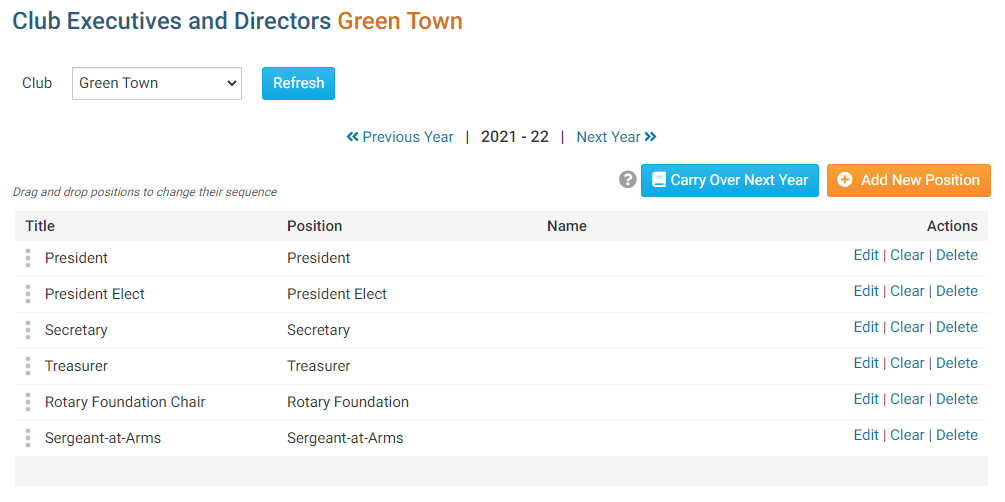Click drag handle beside Treasurer row
The image size is (1005, 502).
(x=28, y=366)
